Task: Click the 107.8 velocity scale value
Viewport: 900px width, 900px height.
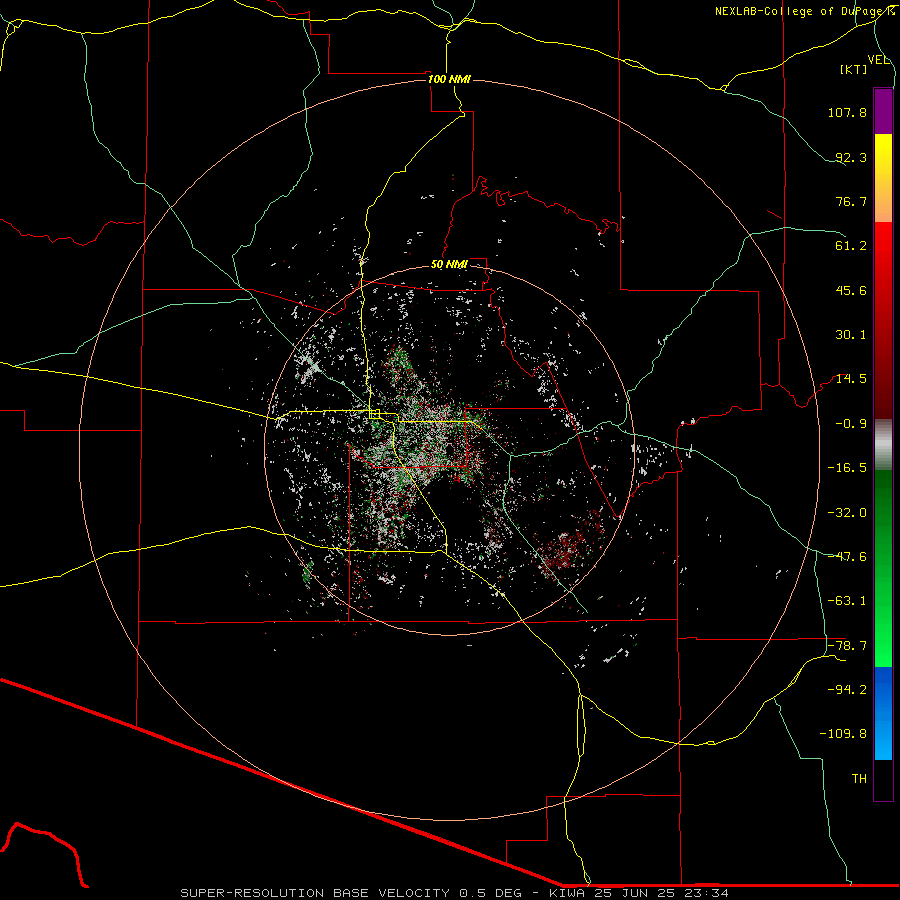Action: [847, 112]
